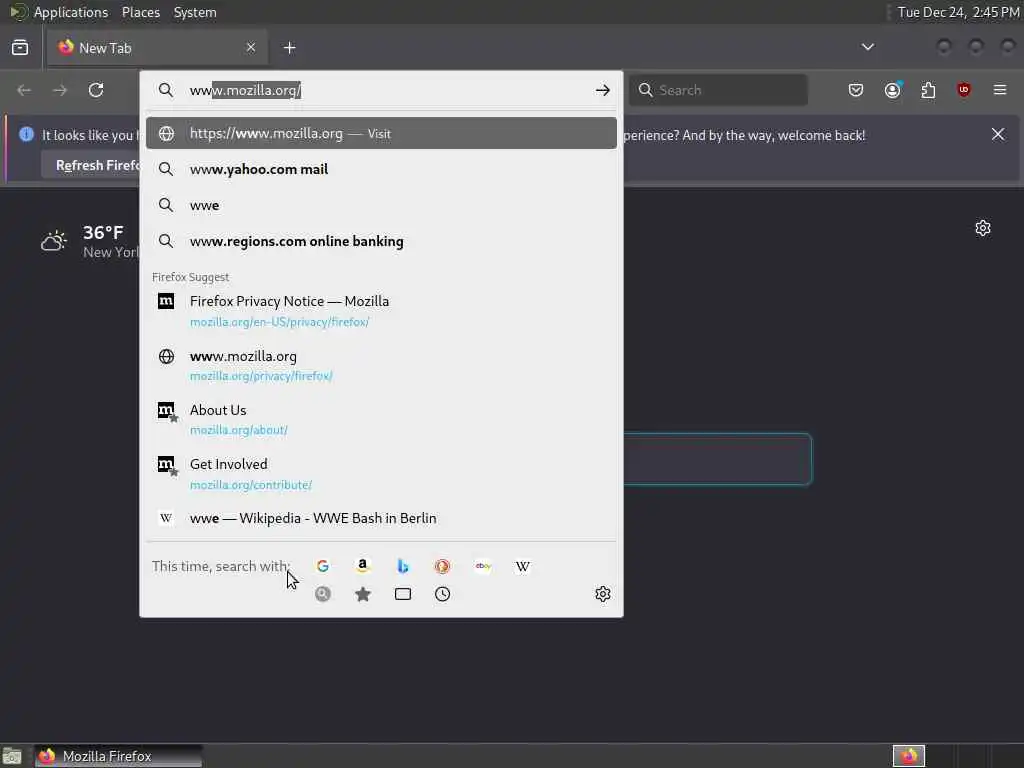The width and height of the screenshot is (1024, 768).
Task: Open the Extensions panel
Action: (x=929, y=90)
